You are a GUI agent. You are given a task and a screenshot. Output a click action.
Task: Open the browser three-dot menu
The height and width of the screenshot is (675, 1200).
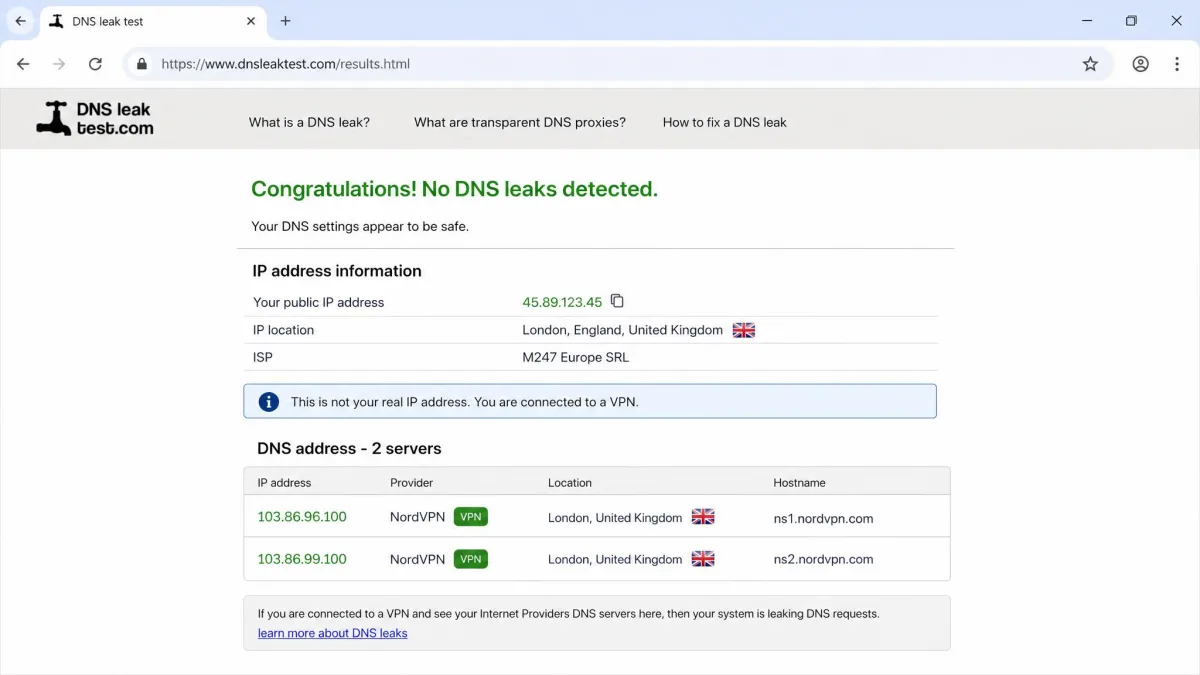(x=1176, y=64)
